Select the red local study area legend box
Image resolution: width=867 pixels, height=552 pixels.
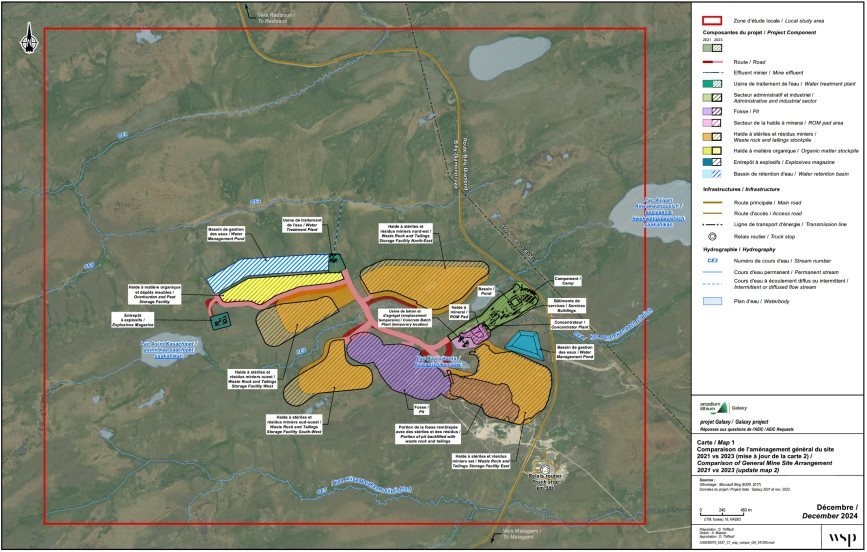(x=712, y=20)
